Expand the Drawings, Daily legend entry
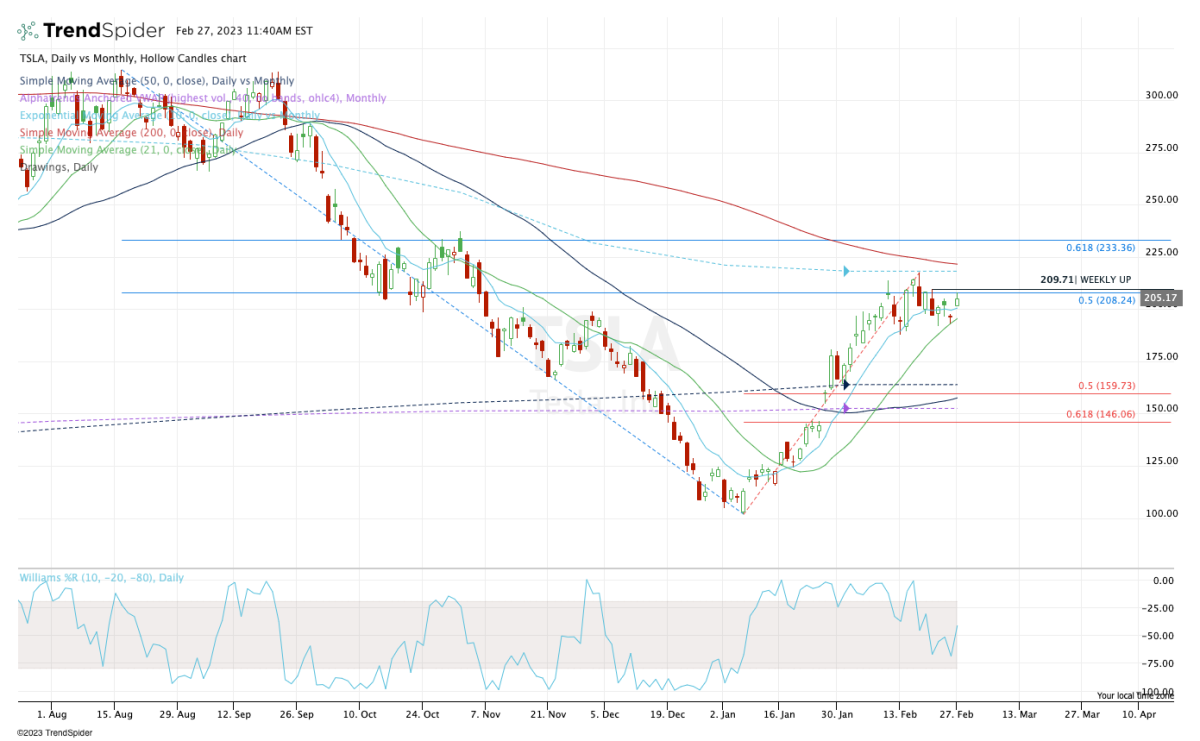Viewport: 1200px width, 741px height. [x=59, y=167]
